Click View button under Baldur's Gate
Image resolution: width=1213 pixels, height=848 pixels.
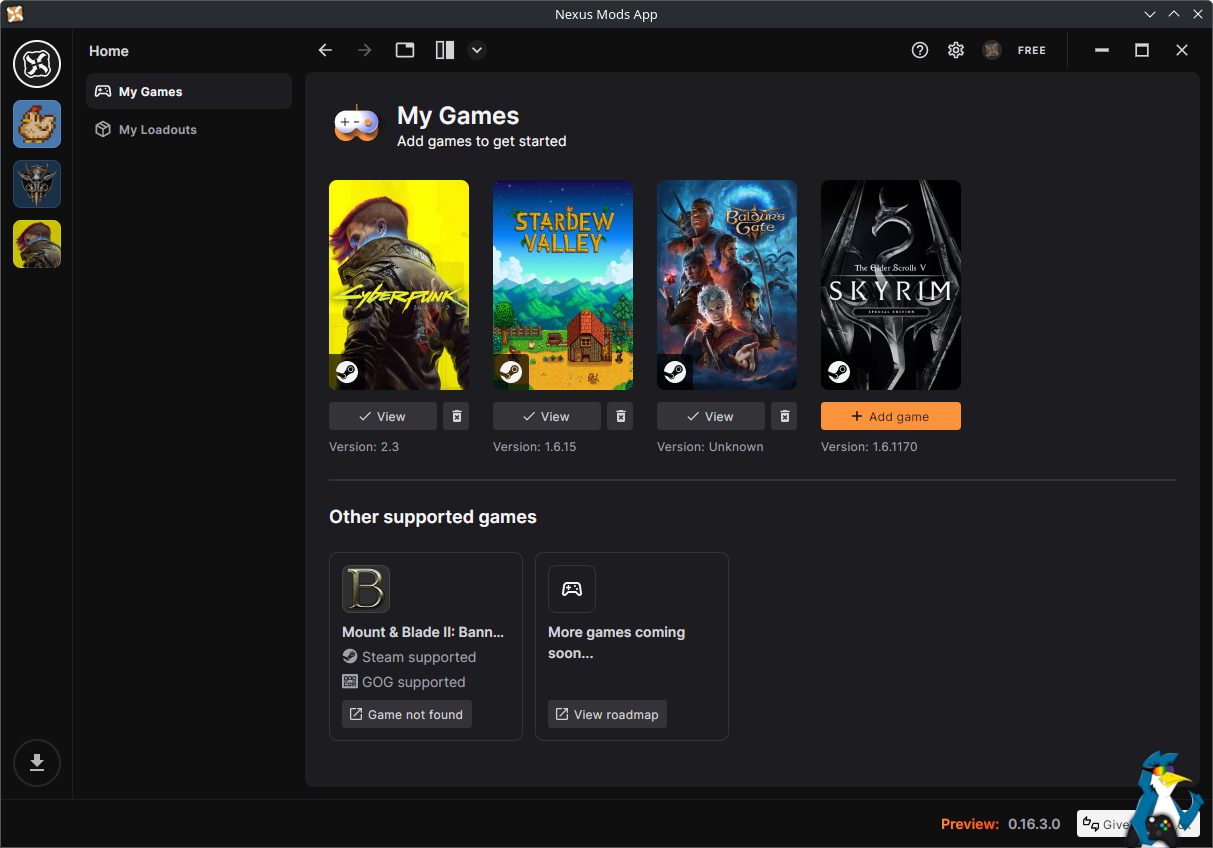(x=711, y=416)
